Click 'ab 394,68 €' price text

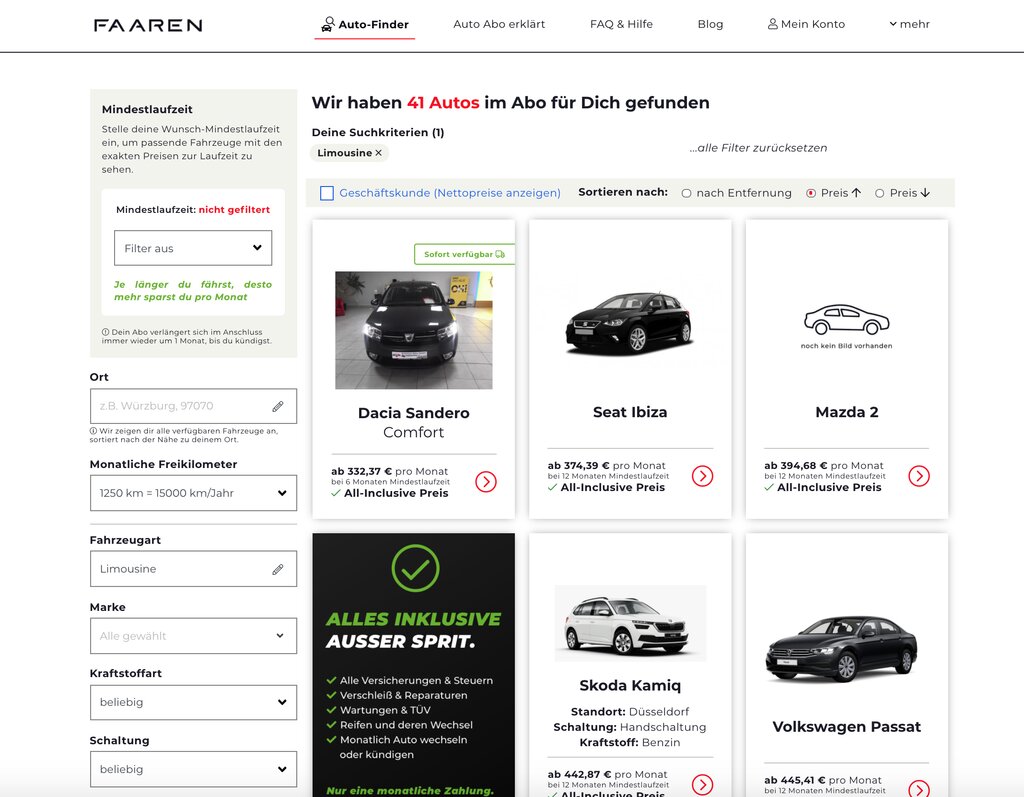point(795,465)
